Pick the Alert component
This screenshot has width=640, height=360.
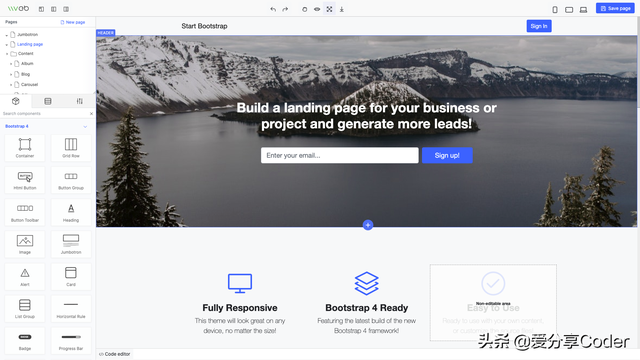[25, 277]
